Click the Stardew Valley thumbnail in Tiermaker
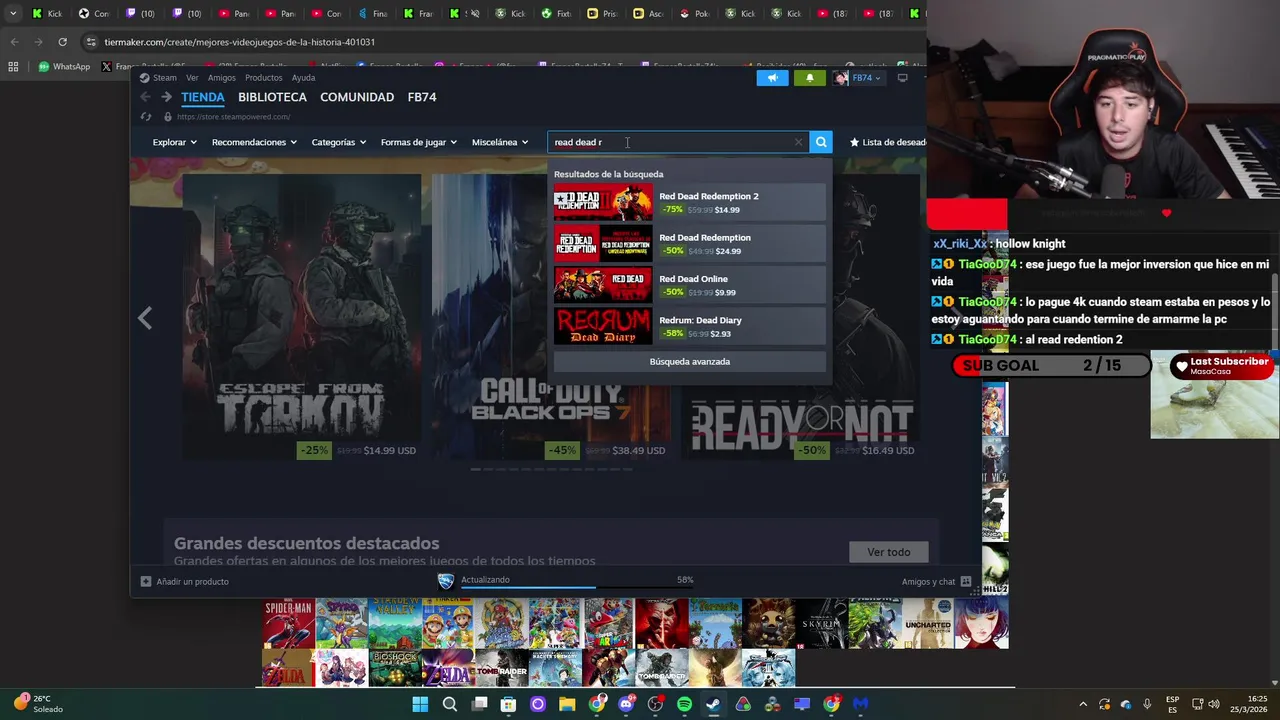Screen dimensions: 1280x720 [395, 623]
